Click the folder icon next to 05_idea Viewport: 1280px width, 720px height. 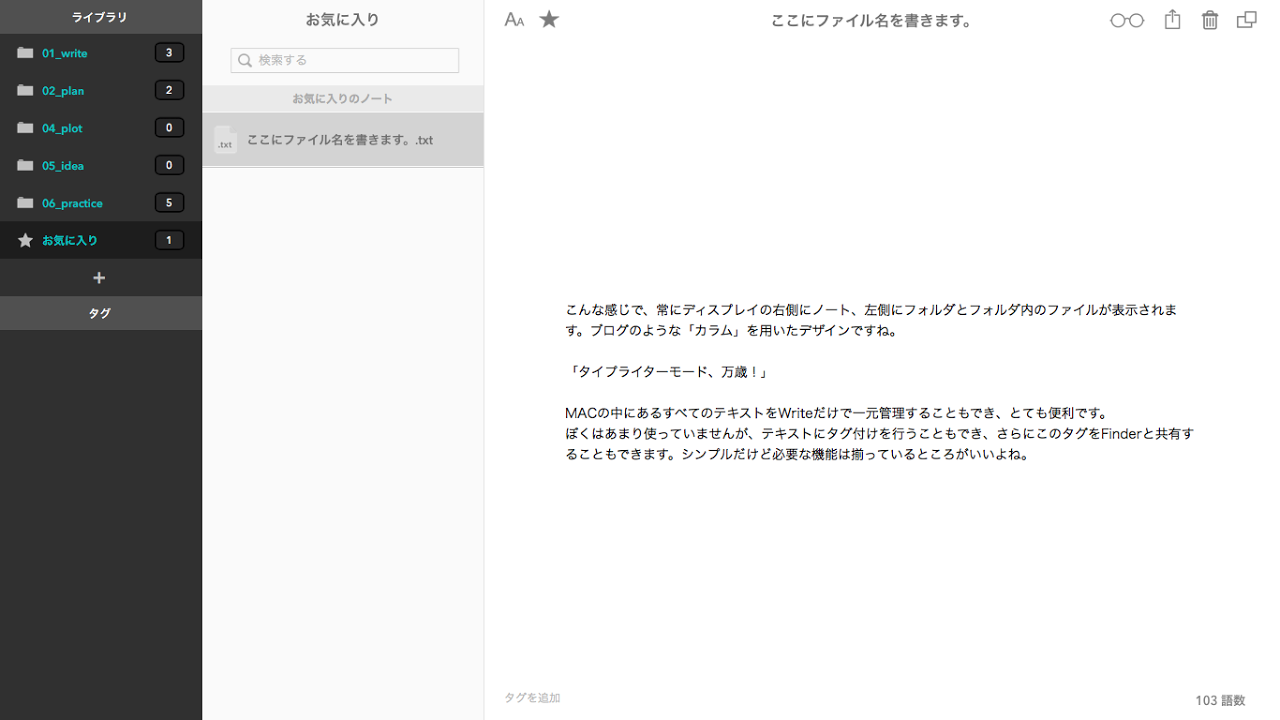(26, 165)
